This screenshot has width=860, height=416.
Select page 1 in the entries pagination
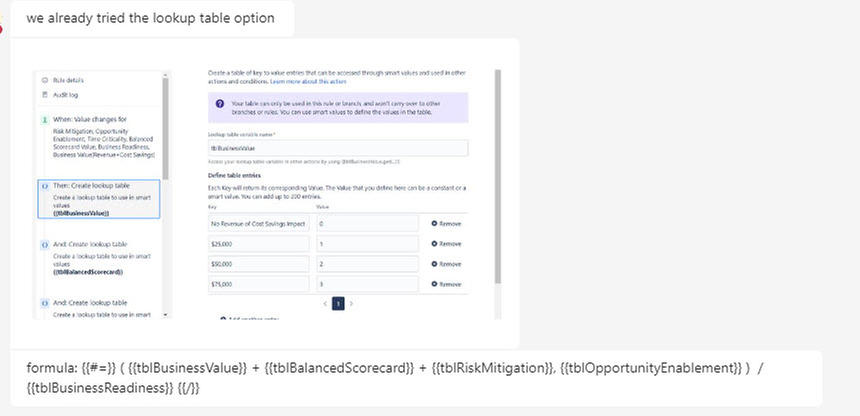click(x=338, y=303)
